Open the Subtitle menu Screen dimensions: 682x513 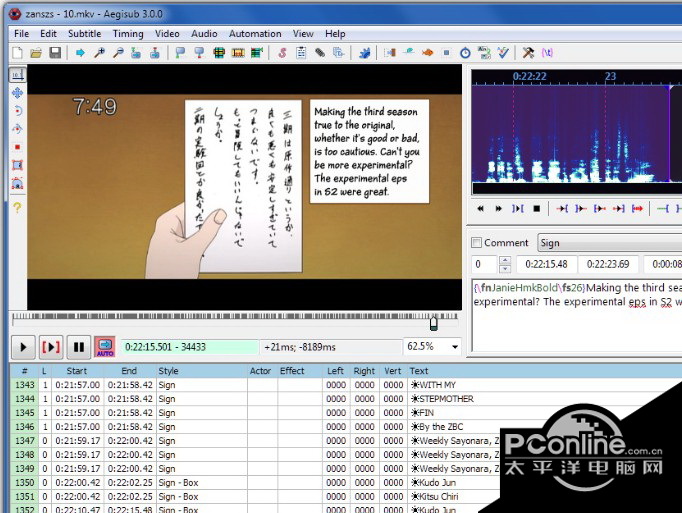tap(84, 34)
